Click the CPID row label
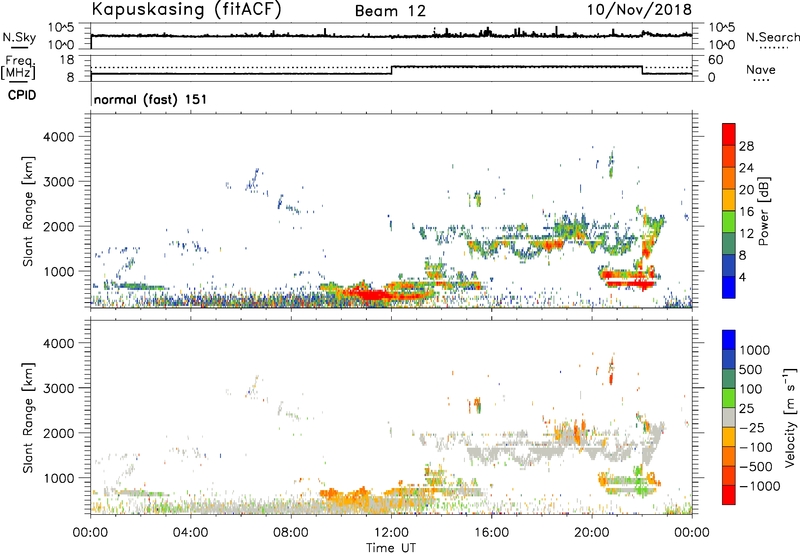Screen dimensions: 800x554 coord(22,95)
